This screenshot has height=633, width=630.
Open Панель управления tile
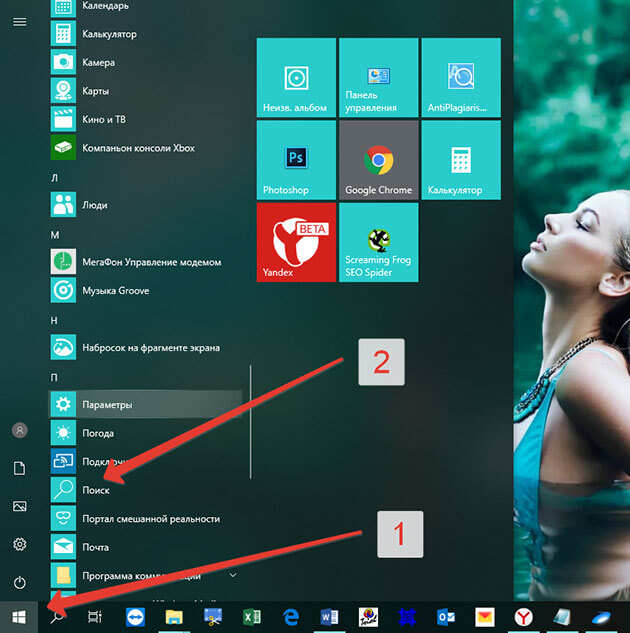(379, 78)
